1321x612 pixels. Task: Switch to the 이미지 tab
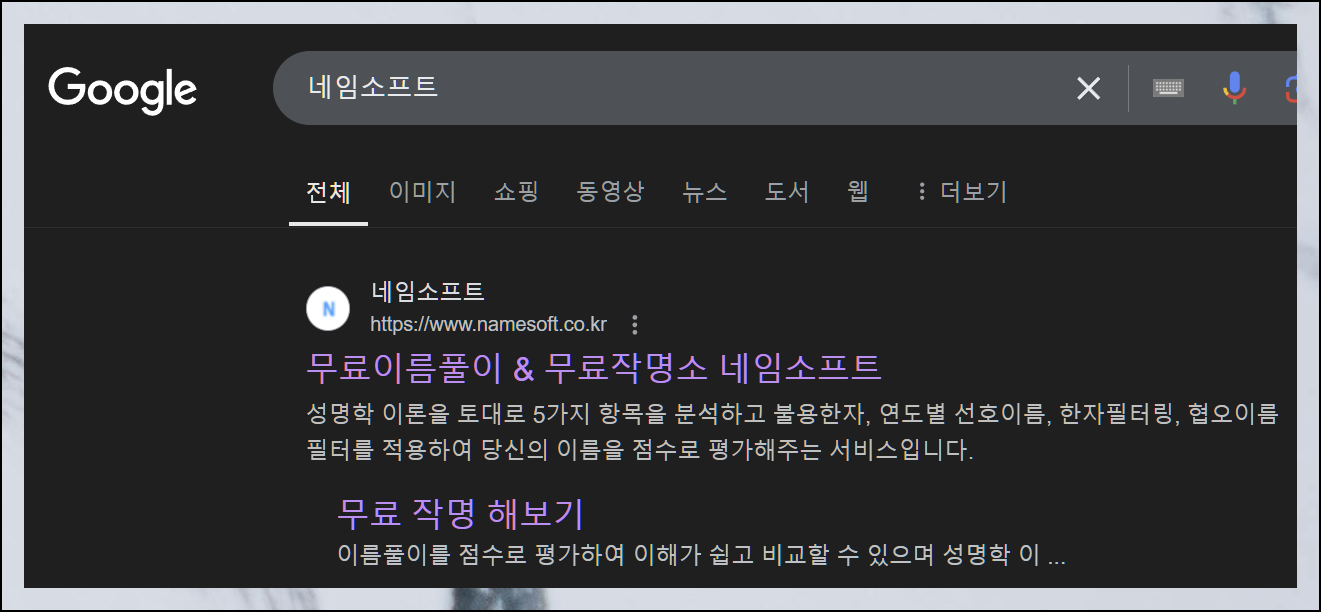click(422, 192)
